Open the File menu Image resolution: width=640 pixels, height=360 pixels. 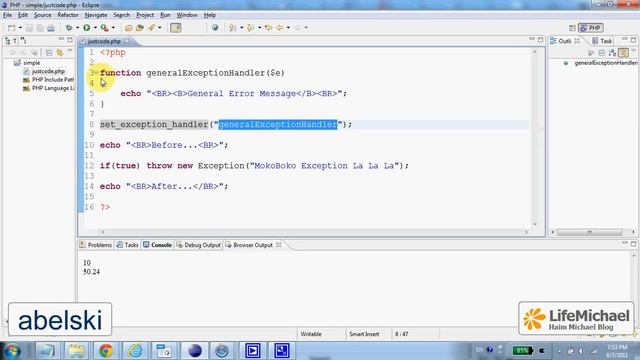[x=7, y=15]
